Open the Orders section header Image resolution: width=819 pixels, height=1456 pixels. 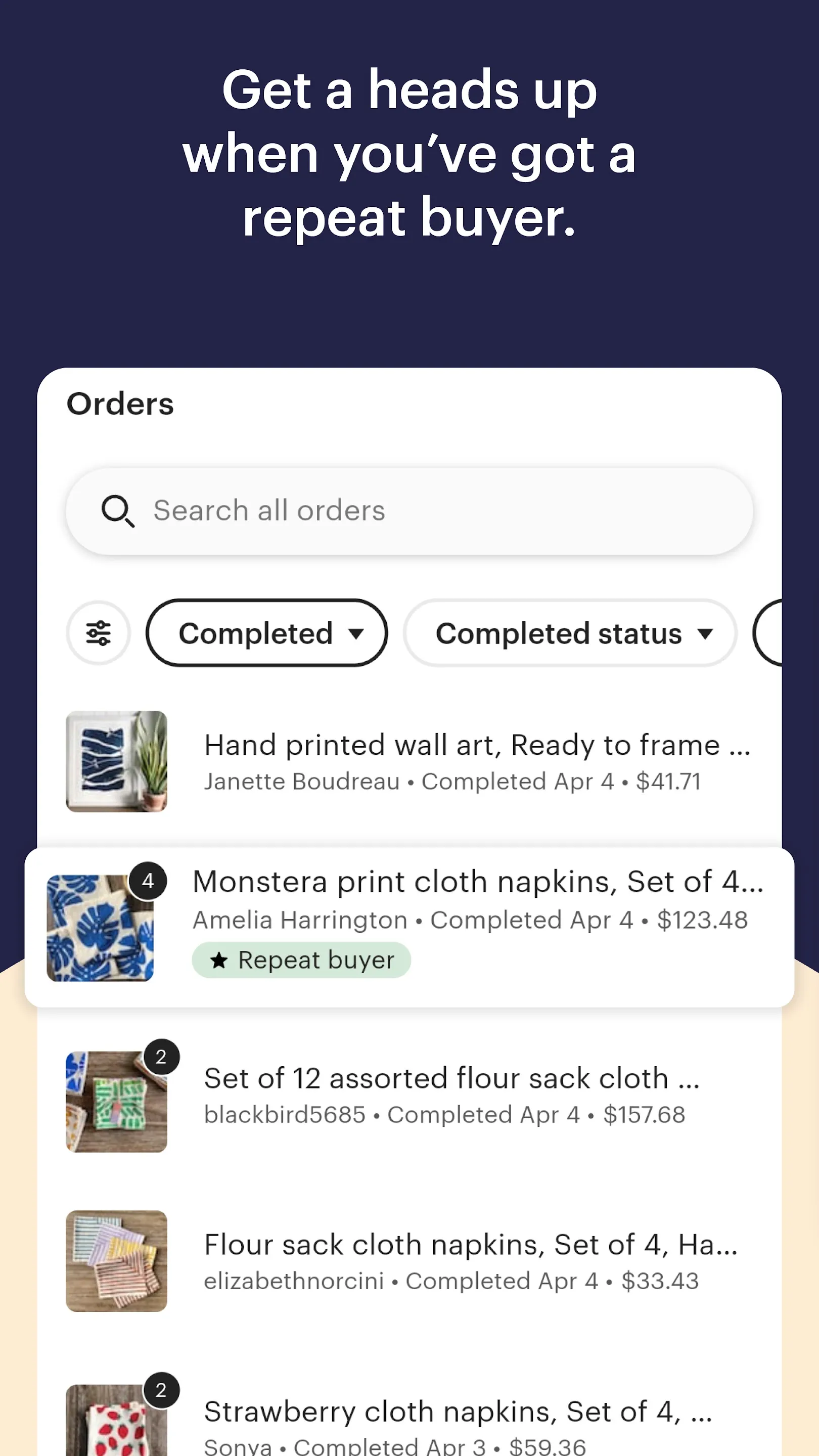[120, 403]
